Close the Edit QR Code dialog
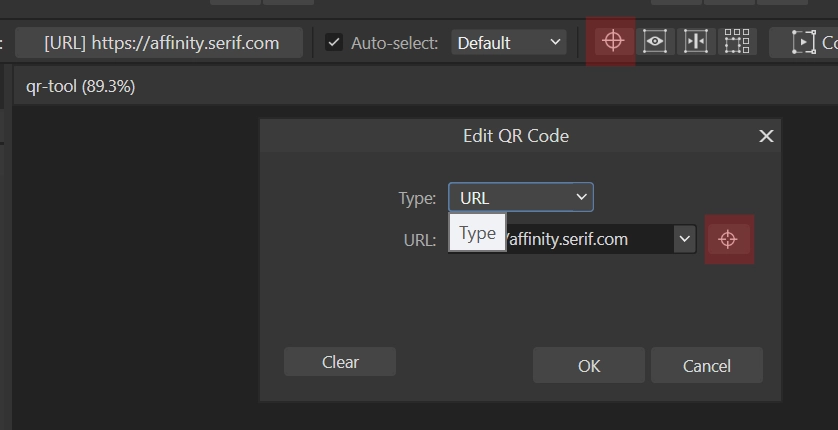 [766, 136]
